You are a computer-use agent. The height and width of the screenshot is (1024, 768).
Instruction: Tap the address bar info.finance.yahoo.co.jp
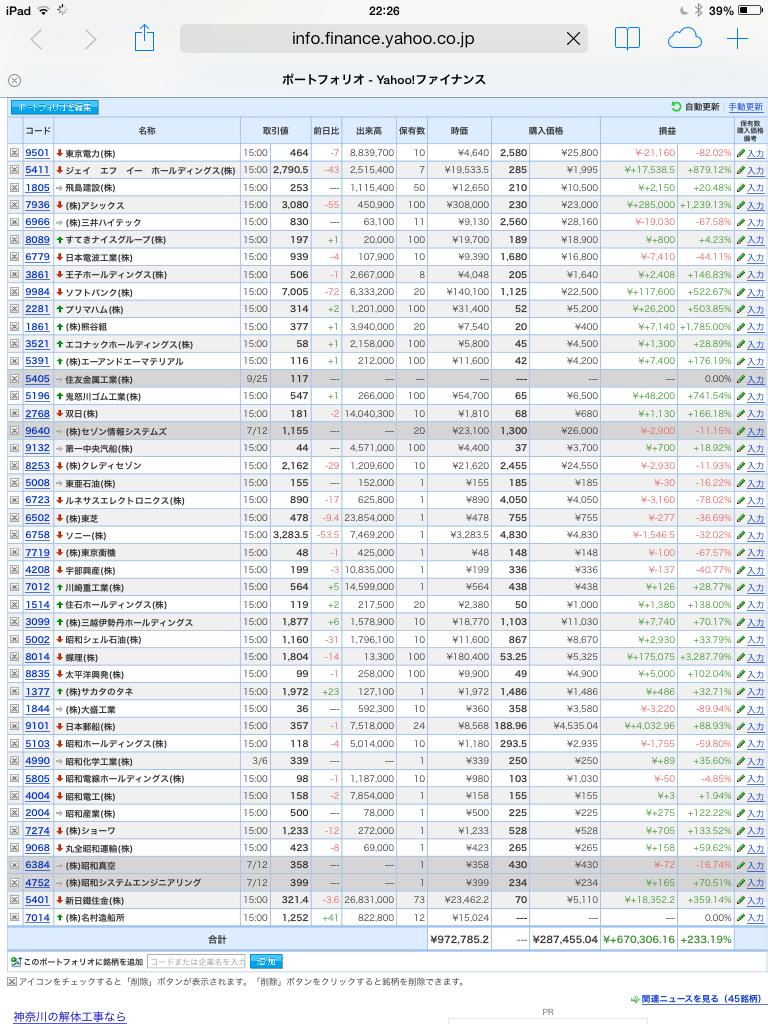pyautogui.click(x=383, y=39)
